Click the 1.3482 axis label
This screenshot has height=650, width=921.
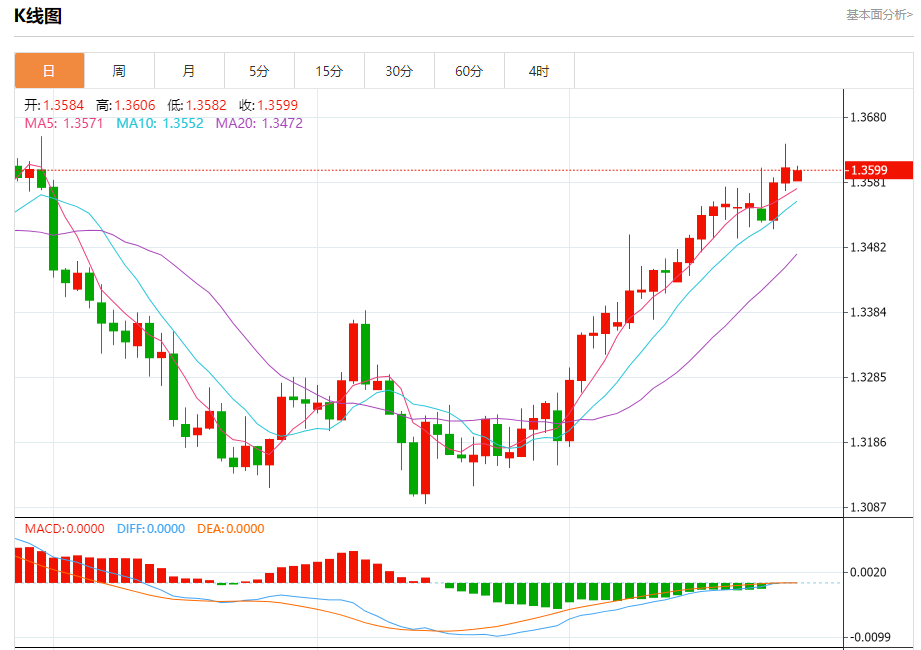(868, 247)
